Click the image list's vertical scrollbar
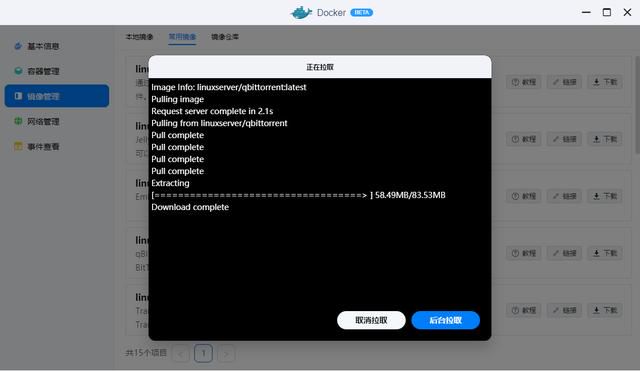Image resolution: width=640 pixels, height=371 pixels. pyautogui.click(x=637, y=105)
